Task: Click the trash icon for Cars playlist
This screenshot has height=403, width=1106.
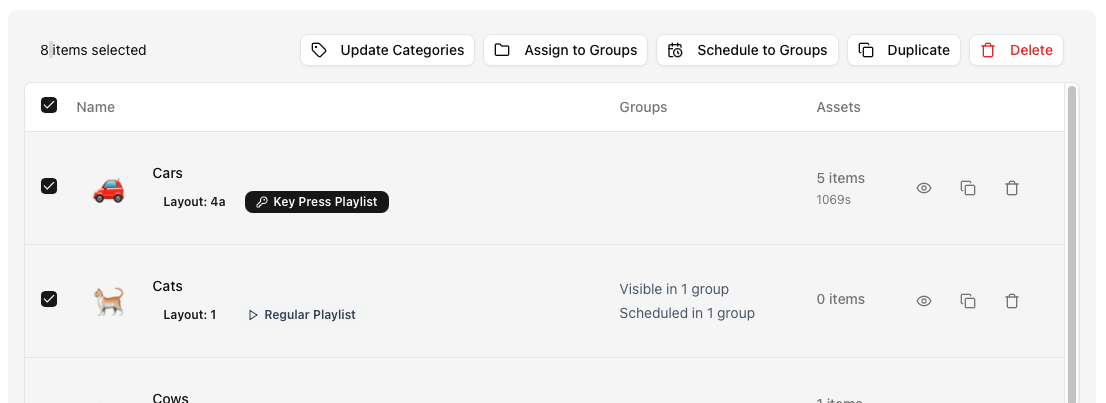Action: (x=1012, y=188)
